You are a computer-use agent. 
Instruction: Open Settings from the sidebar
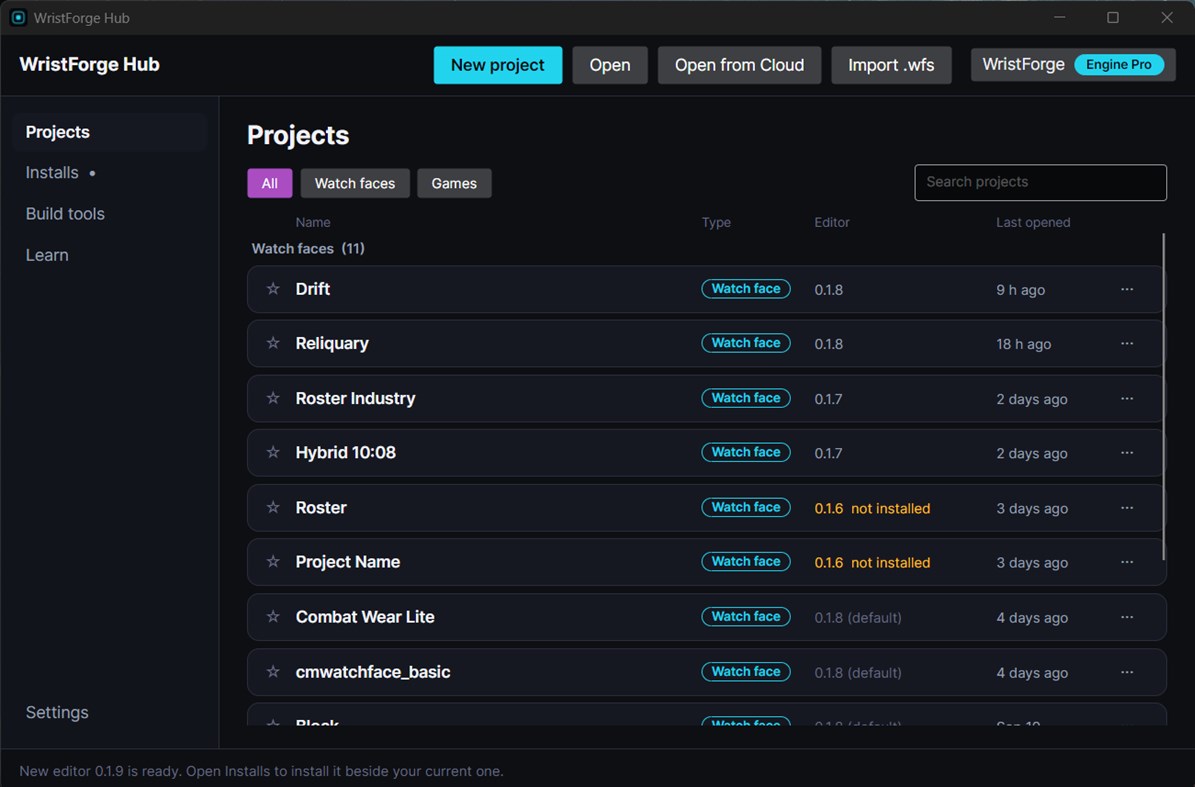(109, 712)
